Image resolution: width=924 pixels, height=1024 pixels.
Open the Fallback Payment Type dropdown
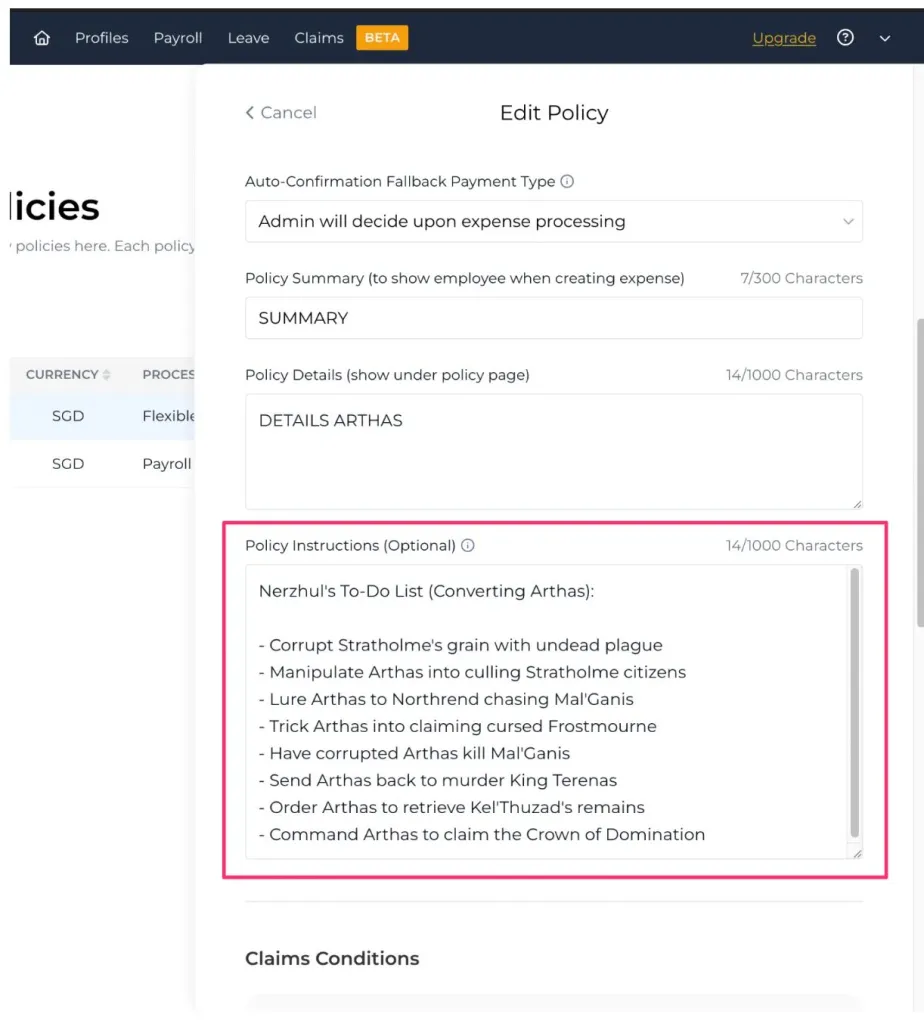553,221
